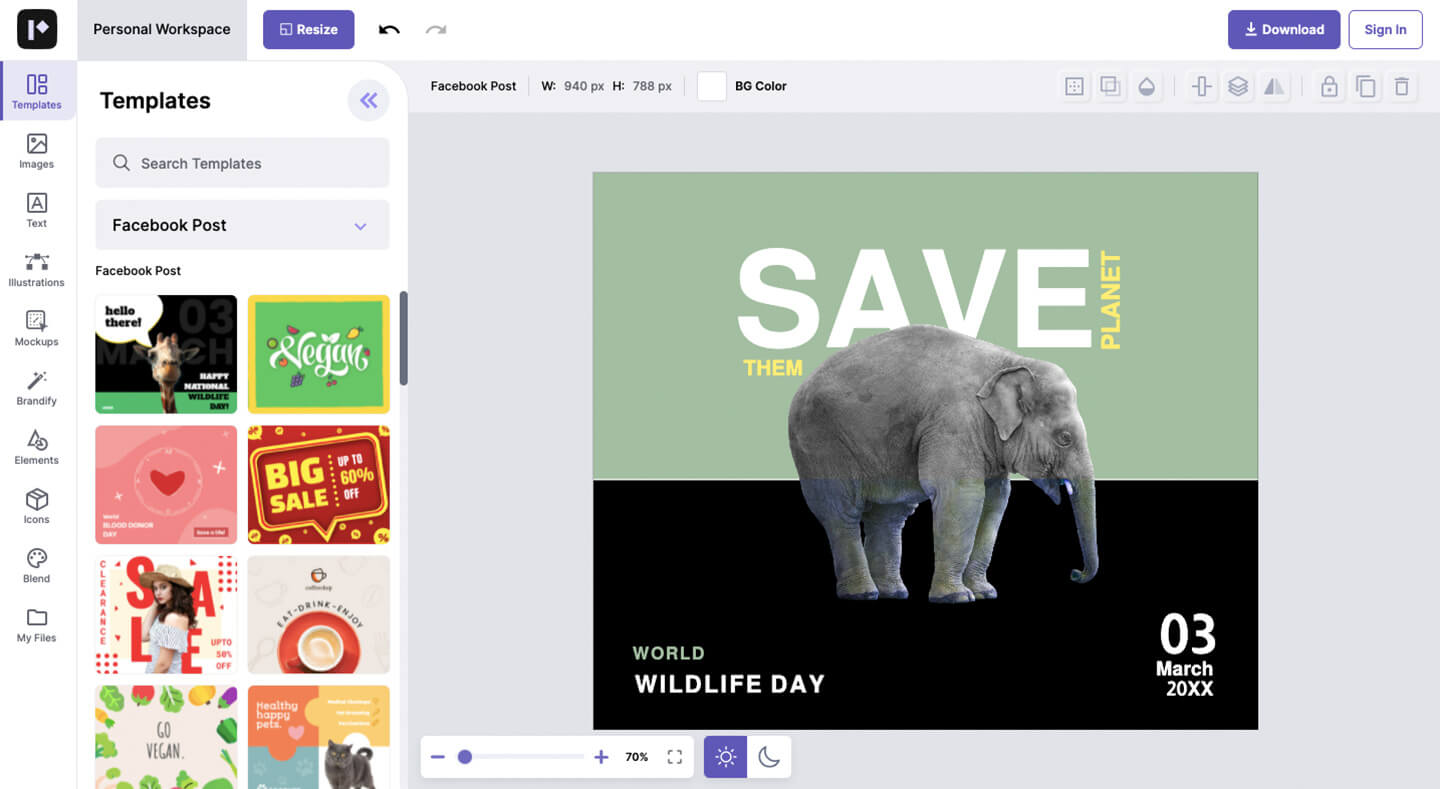Click the Sign In button
Image resolution: width=1440 pixels, height=789 pixels.
(1385, 29)
